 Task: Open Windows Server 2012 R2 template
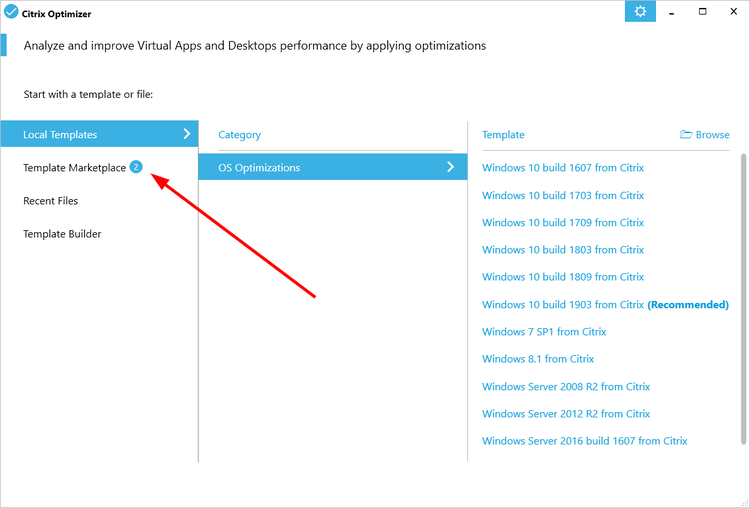click(x=566, y=414)
